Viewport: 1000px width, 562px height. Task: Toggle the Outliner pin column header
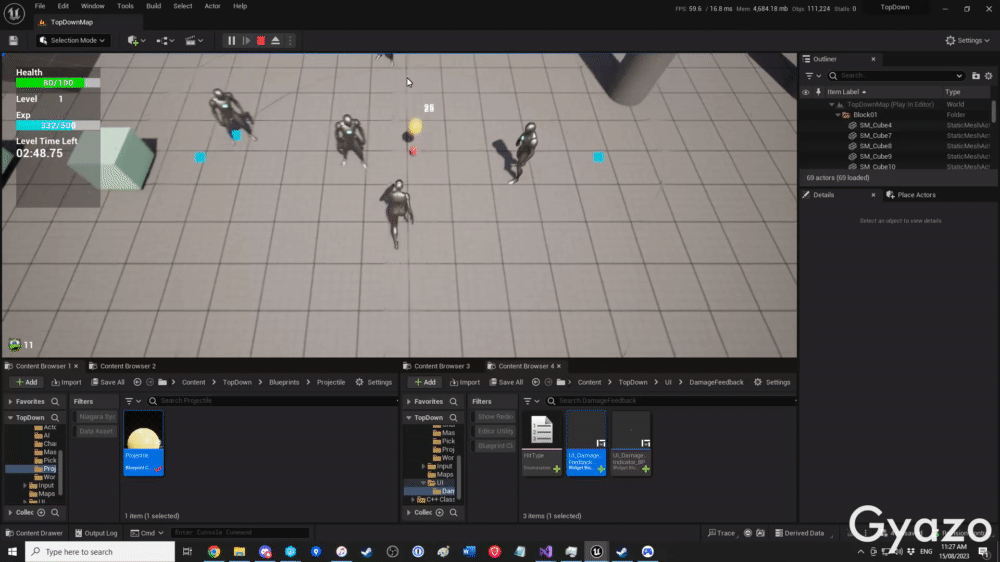pos(818,92)
